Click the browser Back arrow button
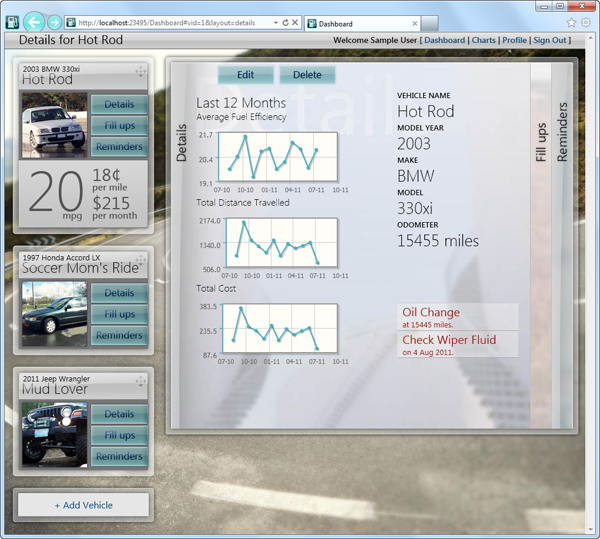This screenshot has width=600, height=539. [x=34, y=22]
